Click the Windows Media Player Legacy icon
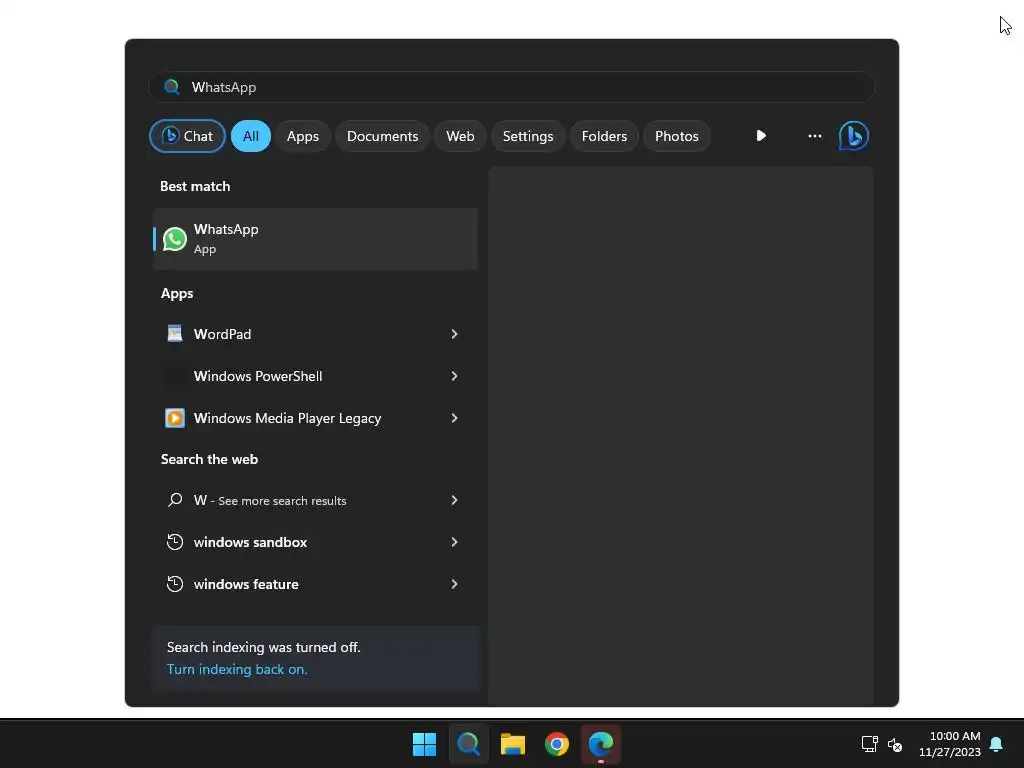The width and height of the screenshot is (1024, 768). click(174, 418)
